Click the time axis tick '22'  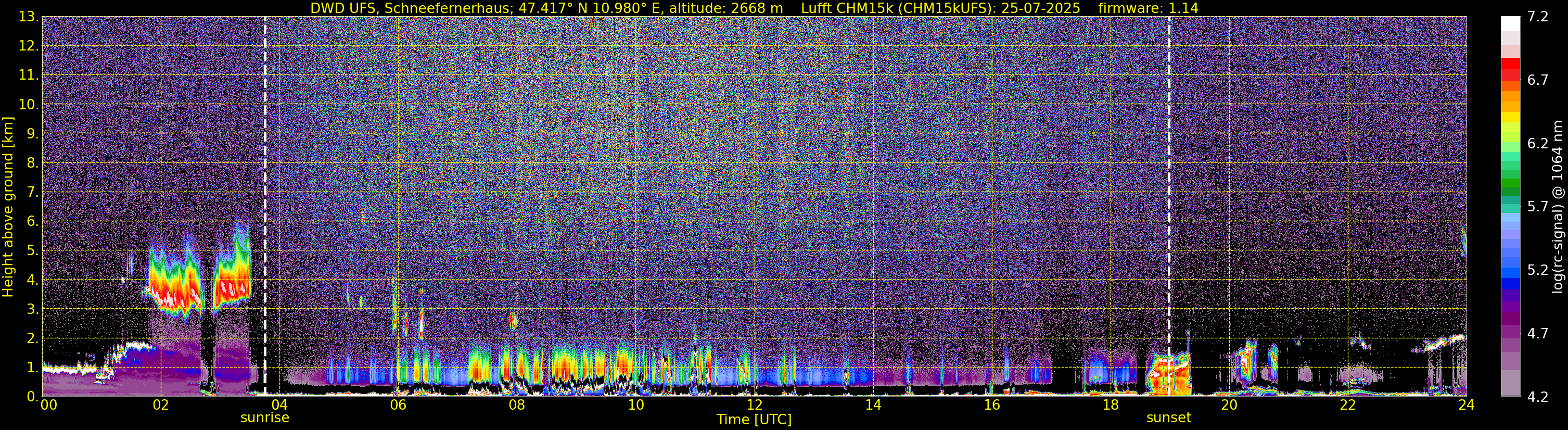pos(1348,405)
